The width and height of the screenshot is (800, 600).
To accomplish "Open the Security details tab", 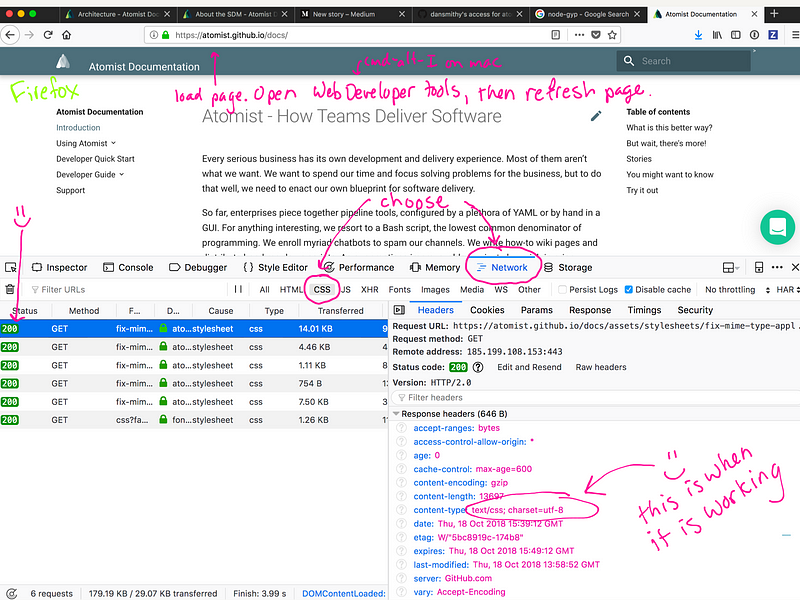I will (695, 310).
